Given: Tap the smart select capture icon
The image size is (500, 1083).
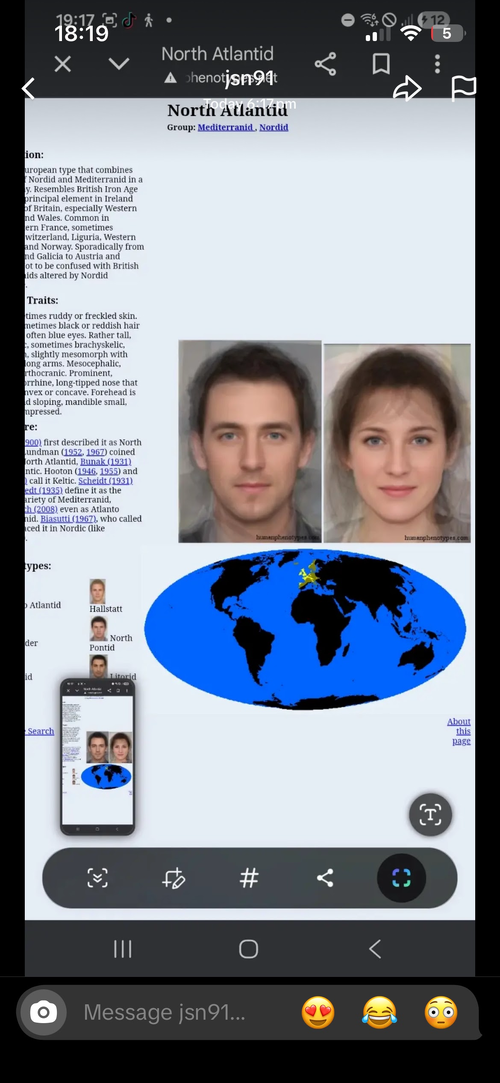Looking at the screenshot, I should coord(401,878).
